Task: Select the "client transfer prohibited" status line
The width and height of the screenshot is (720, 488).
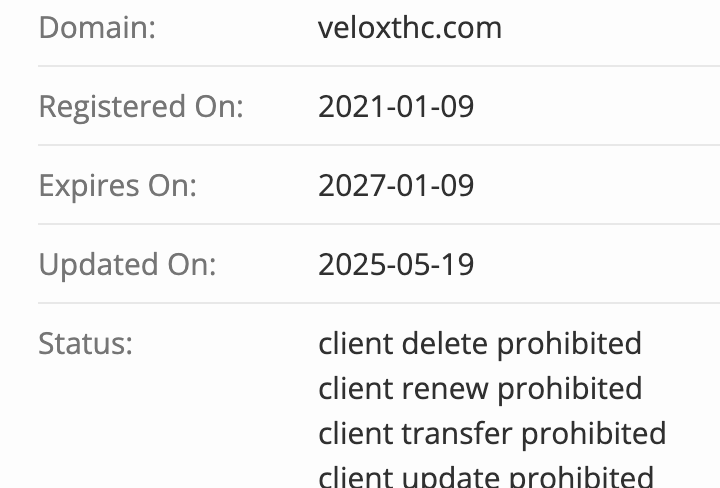Action: click(x=491, y=433)
